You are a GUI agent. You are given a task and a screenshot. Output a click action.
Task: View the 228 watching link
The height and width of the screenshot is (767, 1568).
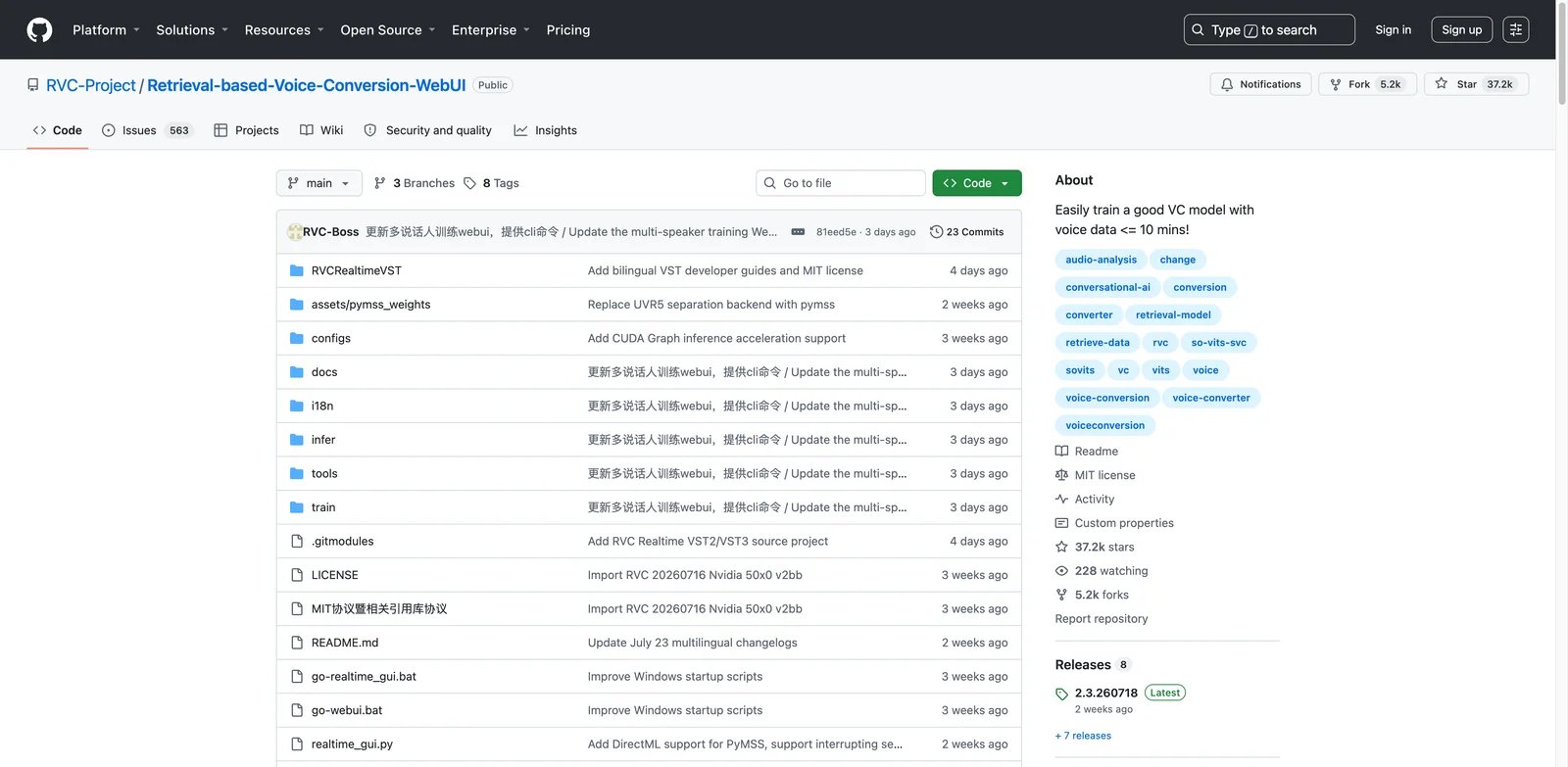click(x=1102, y=571)
